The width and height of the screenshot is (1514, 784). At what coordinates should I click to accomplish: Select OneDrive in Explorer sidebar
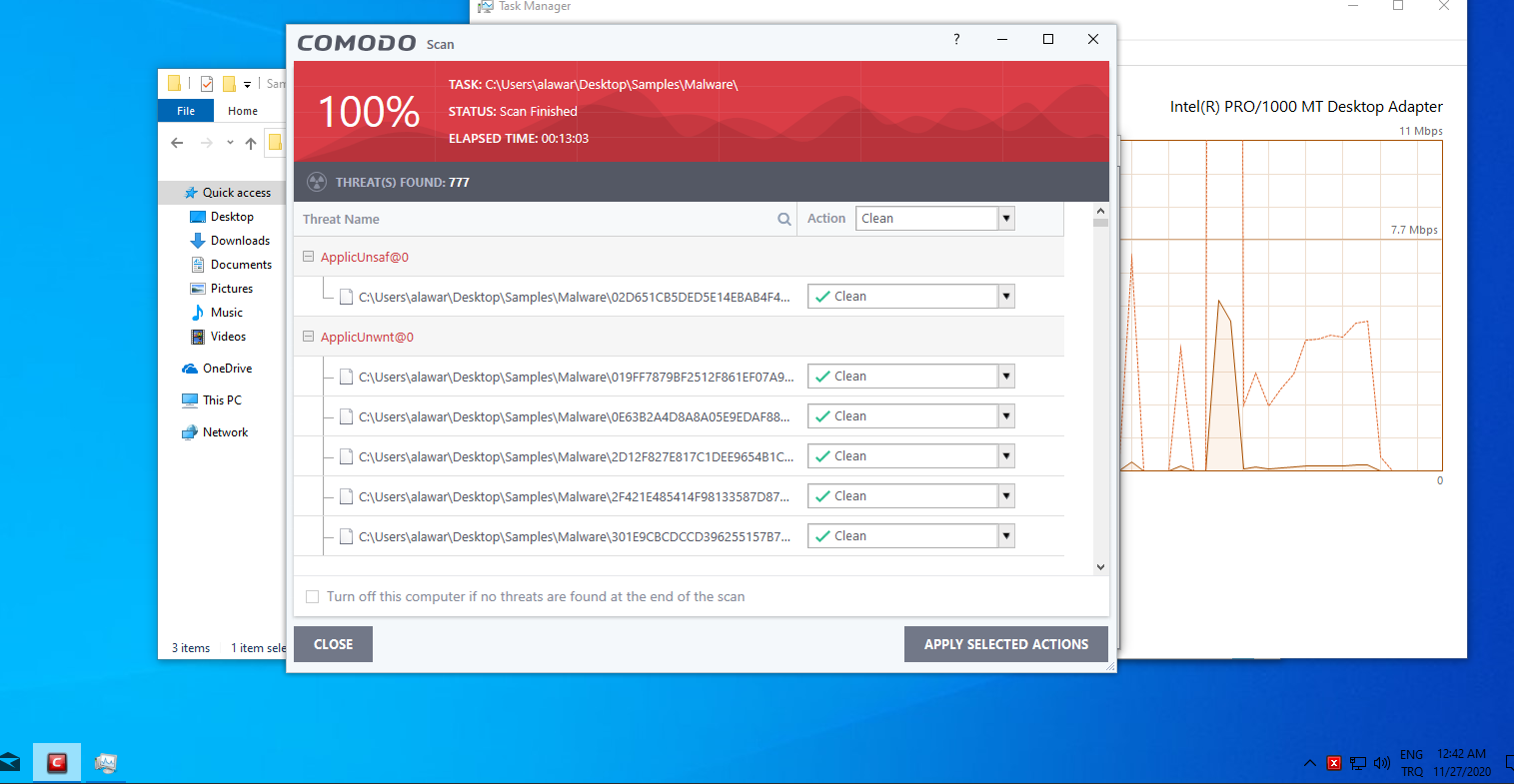(x=227, y=369)
